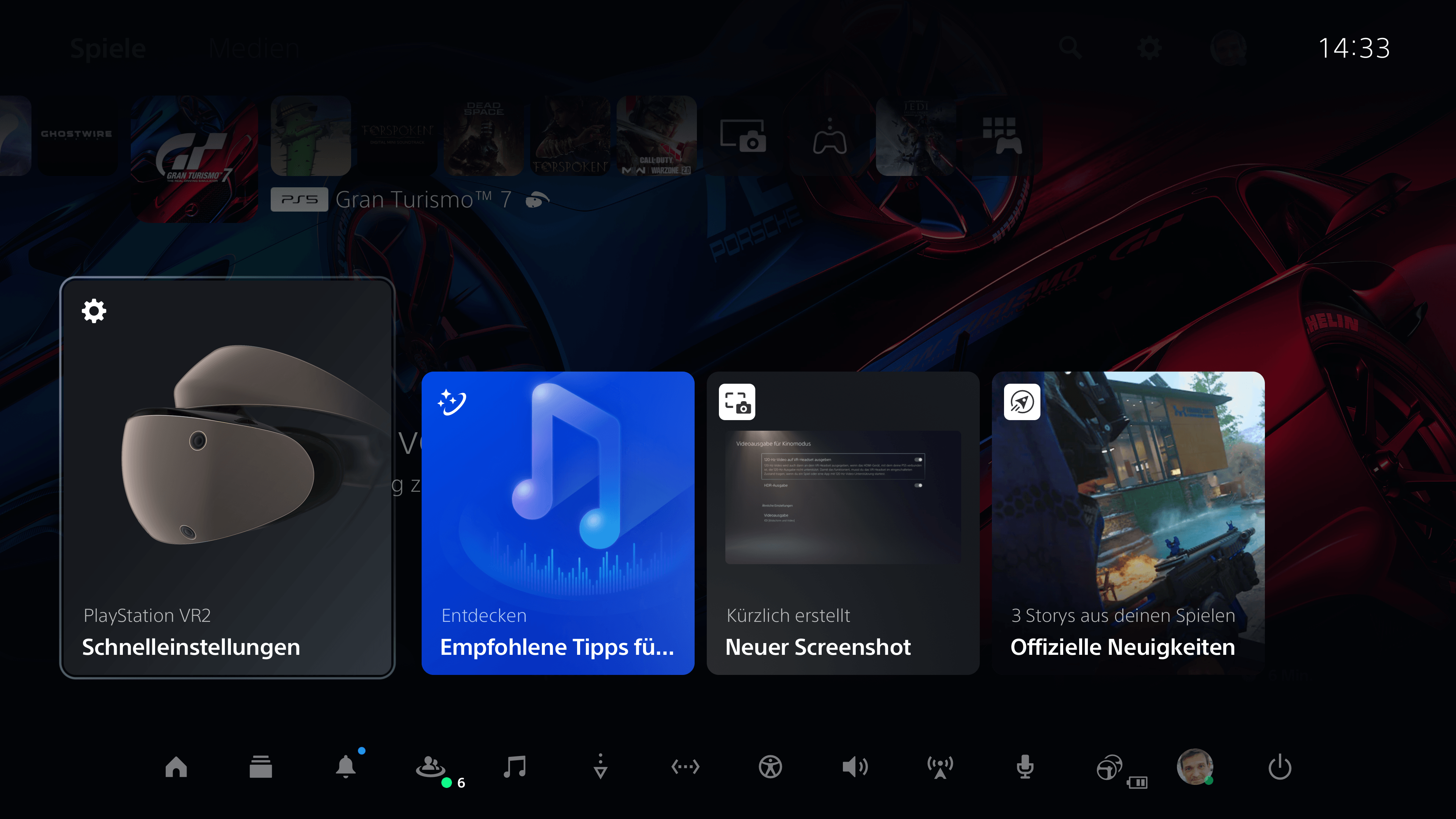This screenshot has width=1456, height=819.
Task: Open the Accessibility icon
Action: pos(770,767)
